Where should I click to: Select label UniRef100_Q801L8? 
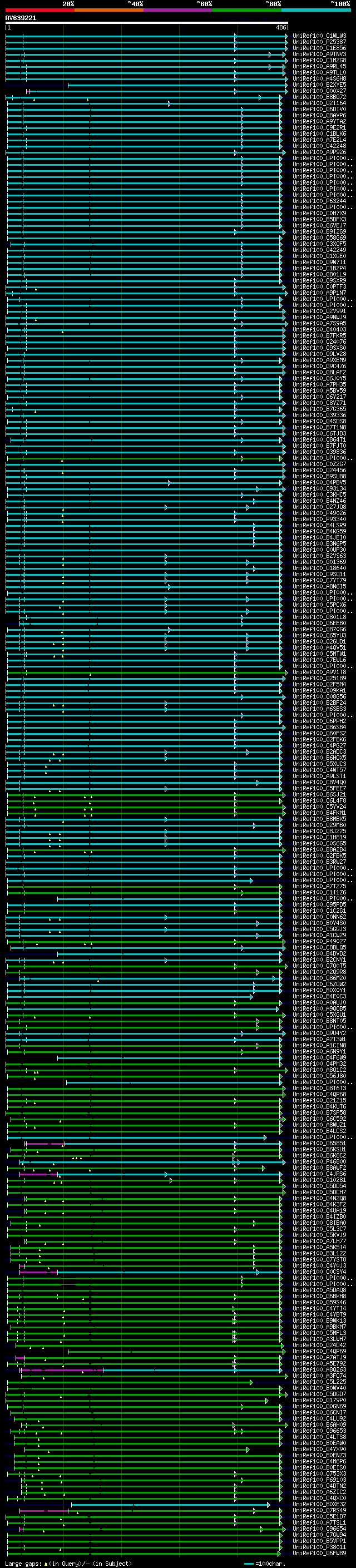(x=319, y=617)
